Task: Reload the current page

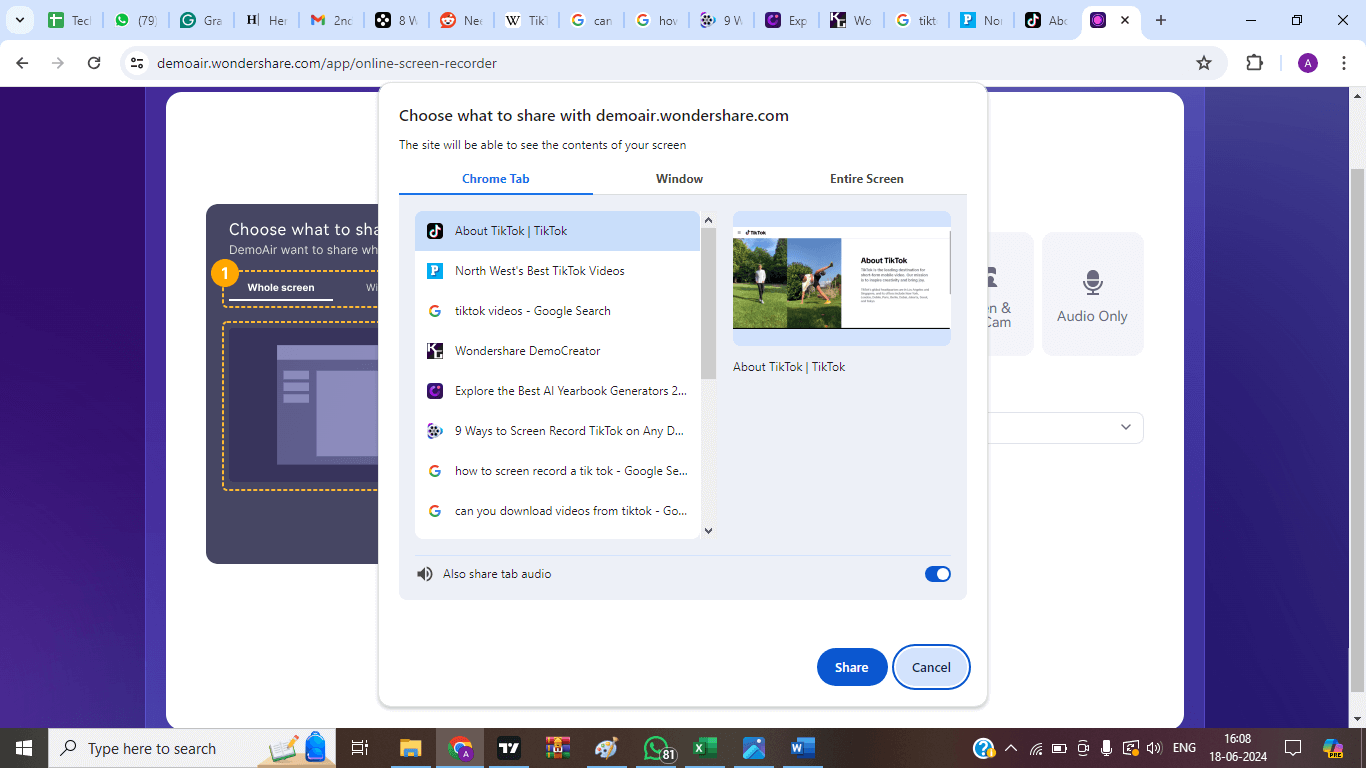Action: (94, 63)
